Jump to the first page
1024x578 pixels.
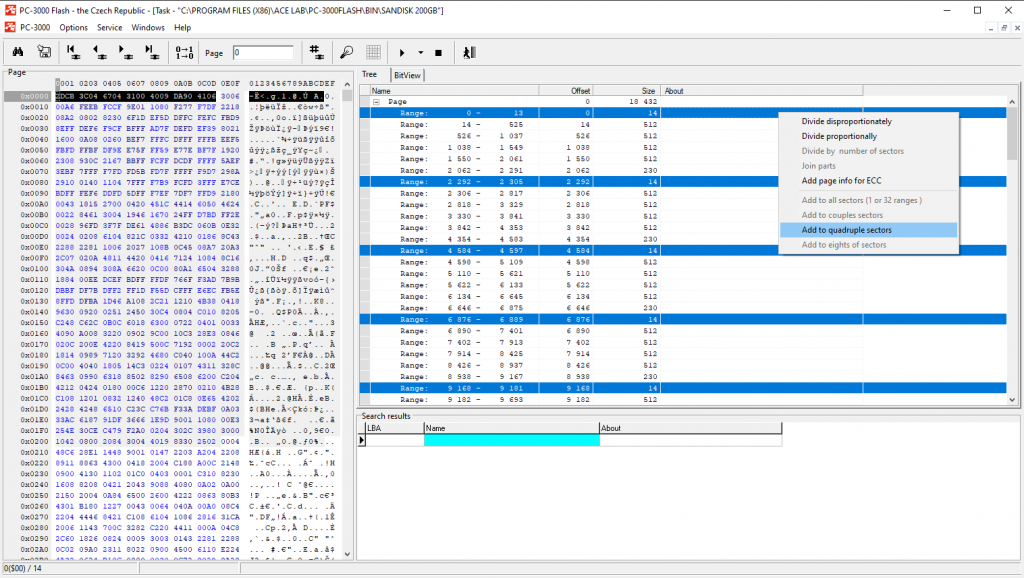[x=74, y=52]
